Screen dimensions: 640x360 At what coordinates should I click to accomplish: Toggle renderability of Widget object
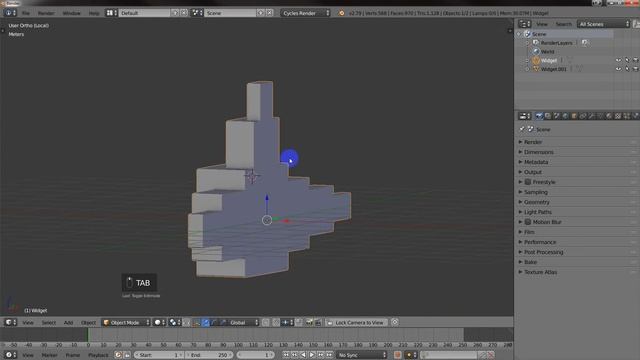636,60
